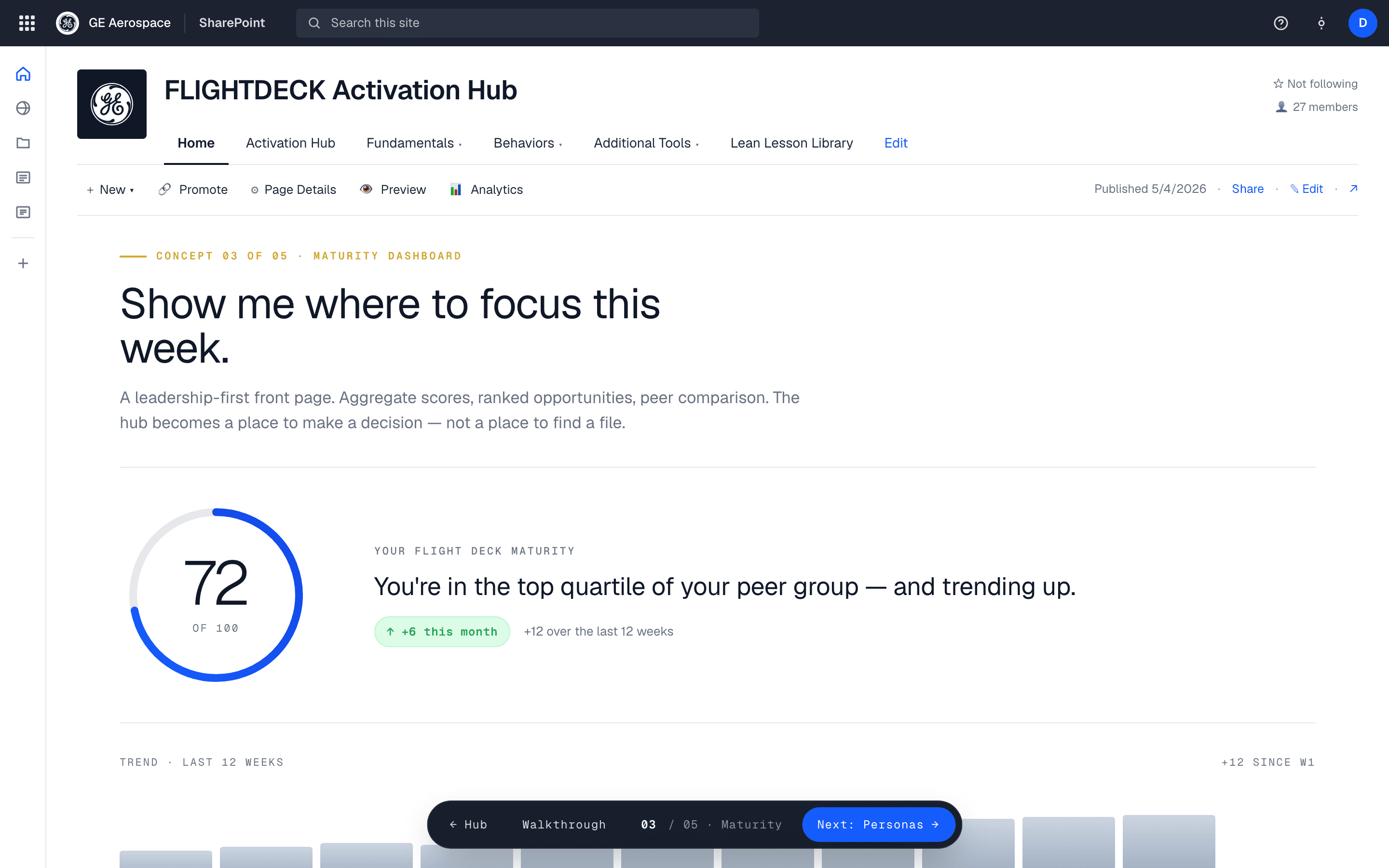This screenshot has height=868, width=1389.
Task: Open the globe sites icon in sidebar
Action: click(23, 108)
